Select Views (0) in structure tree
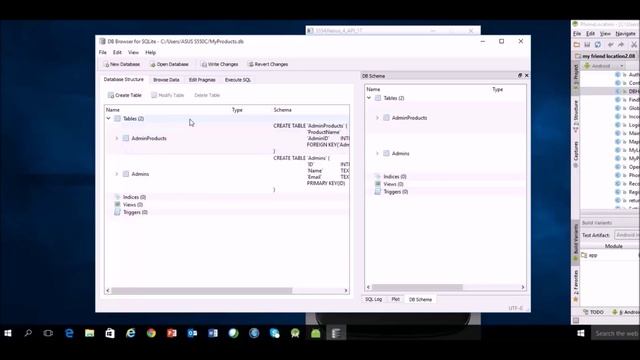 coord(133,204)
